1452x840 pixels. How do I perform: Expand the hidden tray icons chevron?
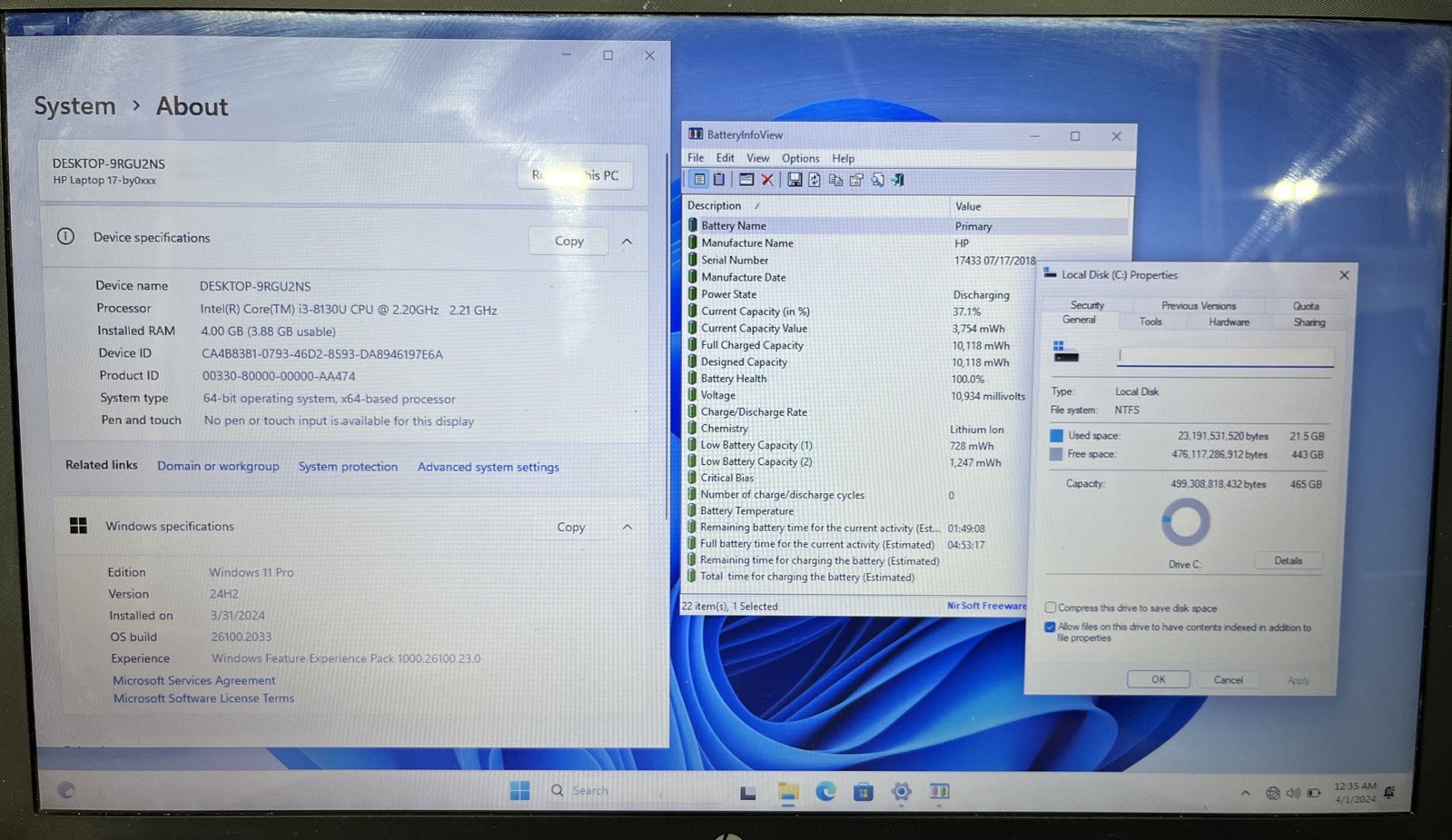1245,793
